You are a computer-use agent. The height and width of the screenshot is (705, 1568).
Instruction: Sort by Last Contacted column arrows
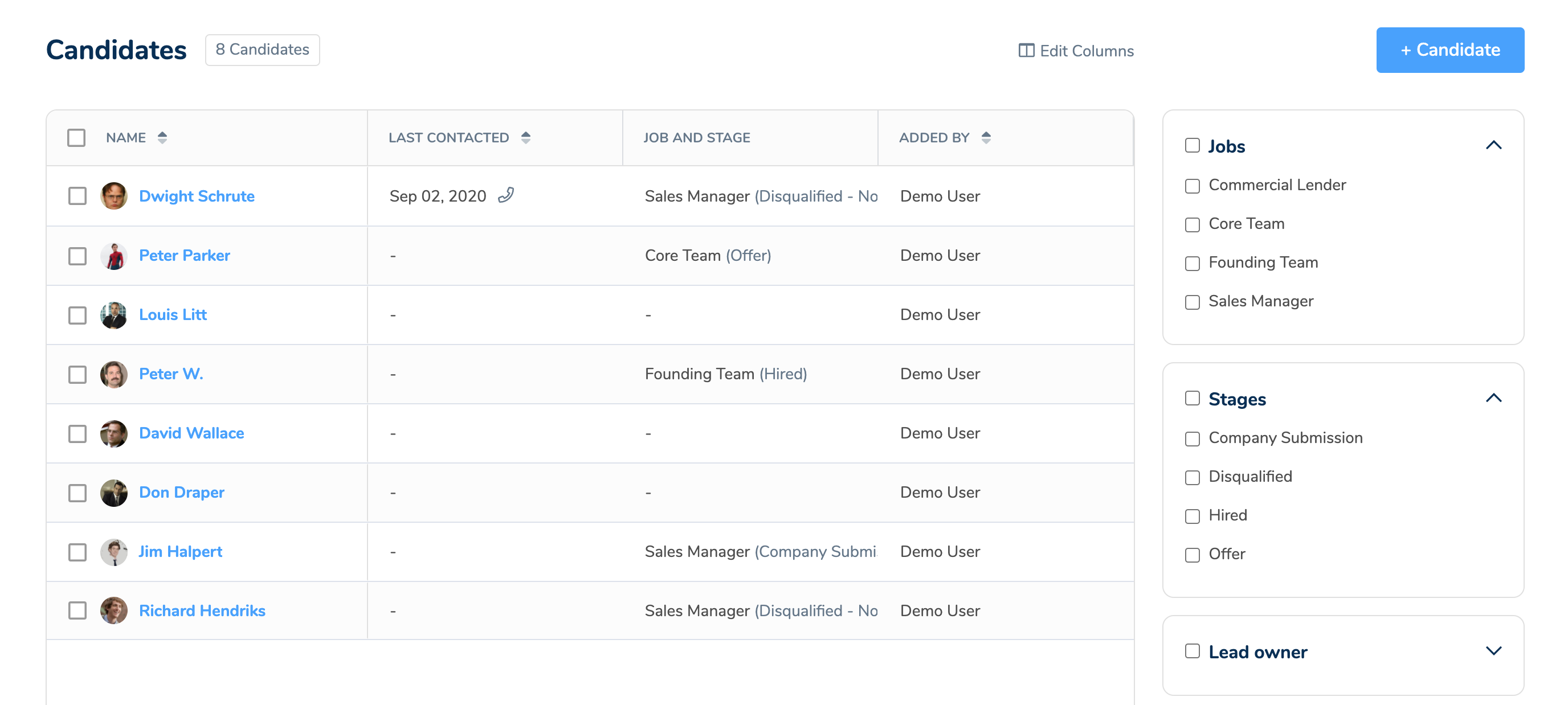coord(526,137)
